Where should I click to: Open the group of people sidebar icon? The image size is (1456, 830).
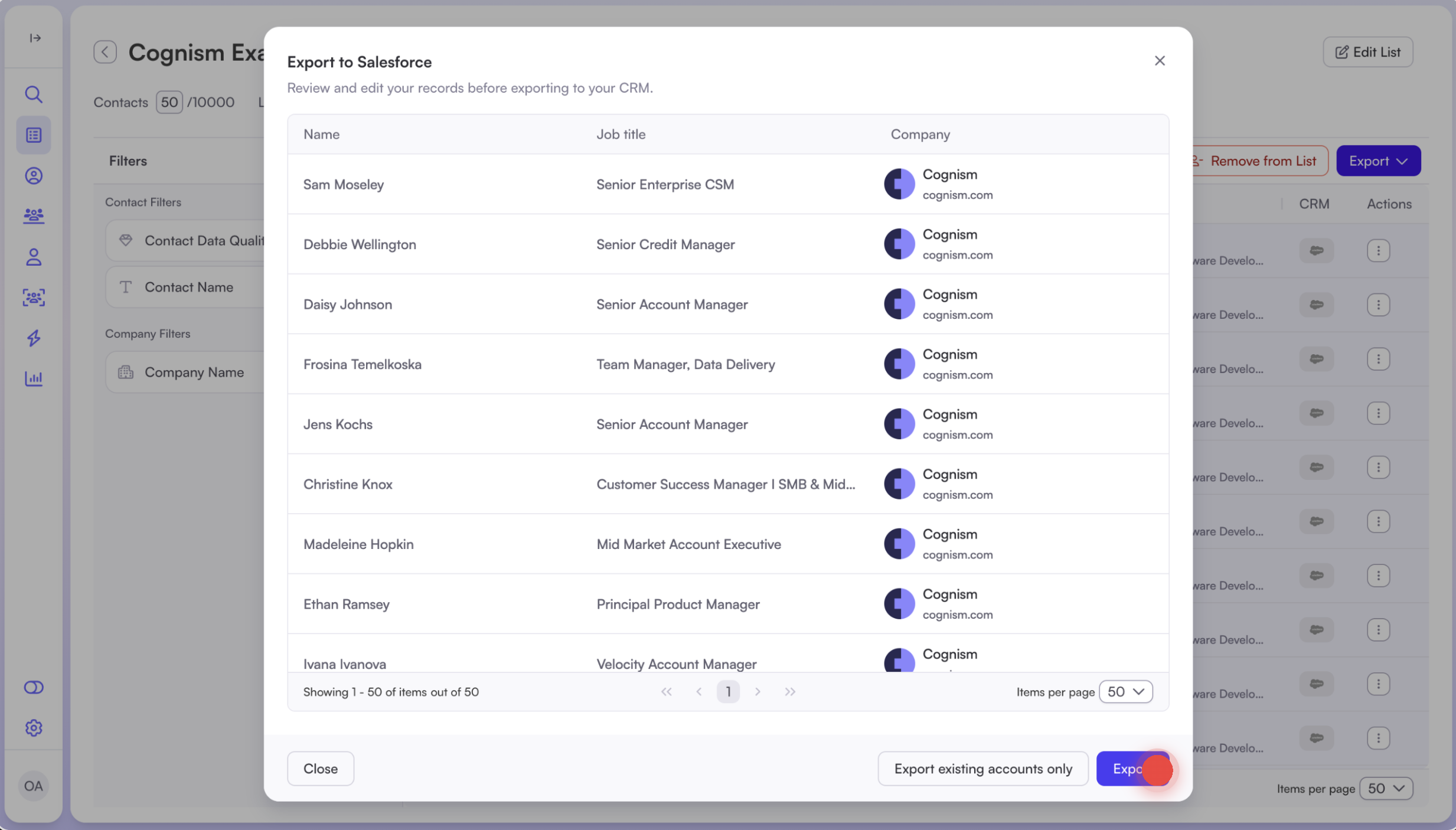click(x=34, y=216)
